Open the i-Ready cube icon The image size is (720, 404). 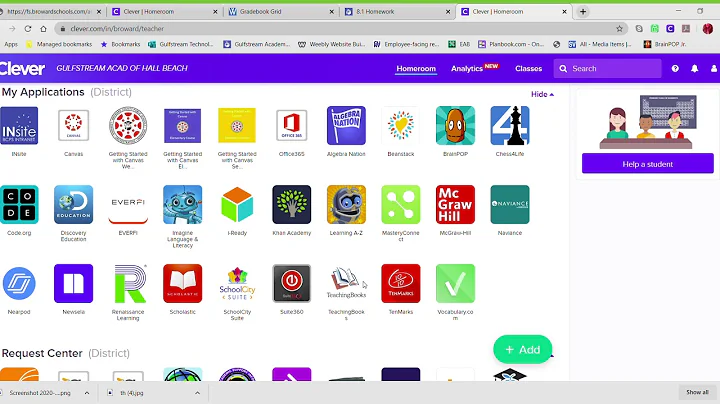[x=237, y=204]
